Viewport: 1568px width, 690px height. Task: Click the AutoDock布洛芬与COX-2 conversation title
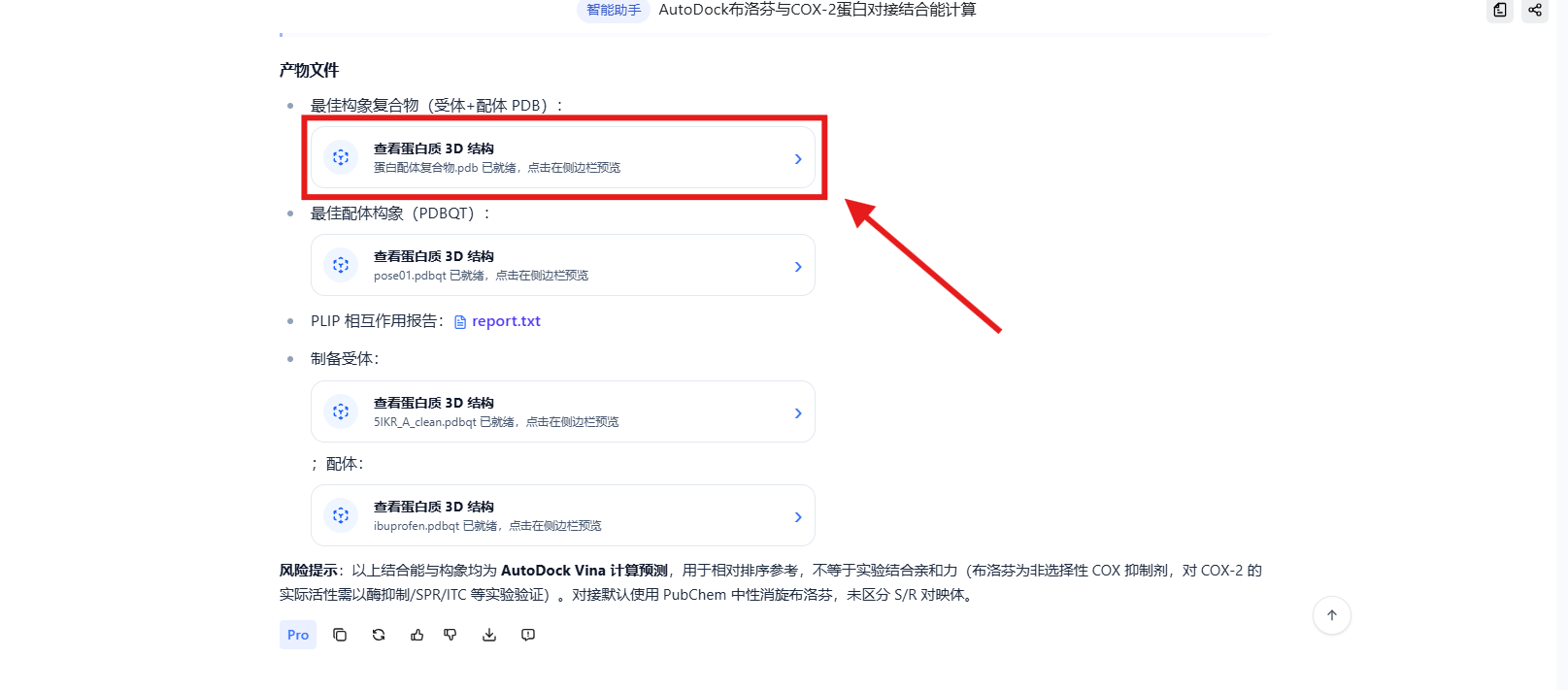[x=817, y=10]
